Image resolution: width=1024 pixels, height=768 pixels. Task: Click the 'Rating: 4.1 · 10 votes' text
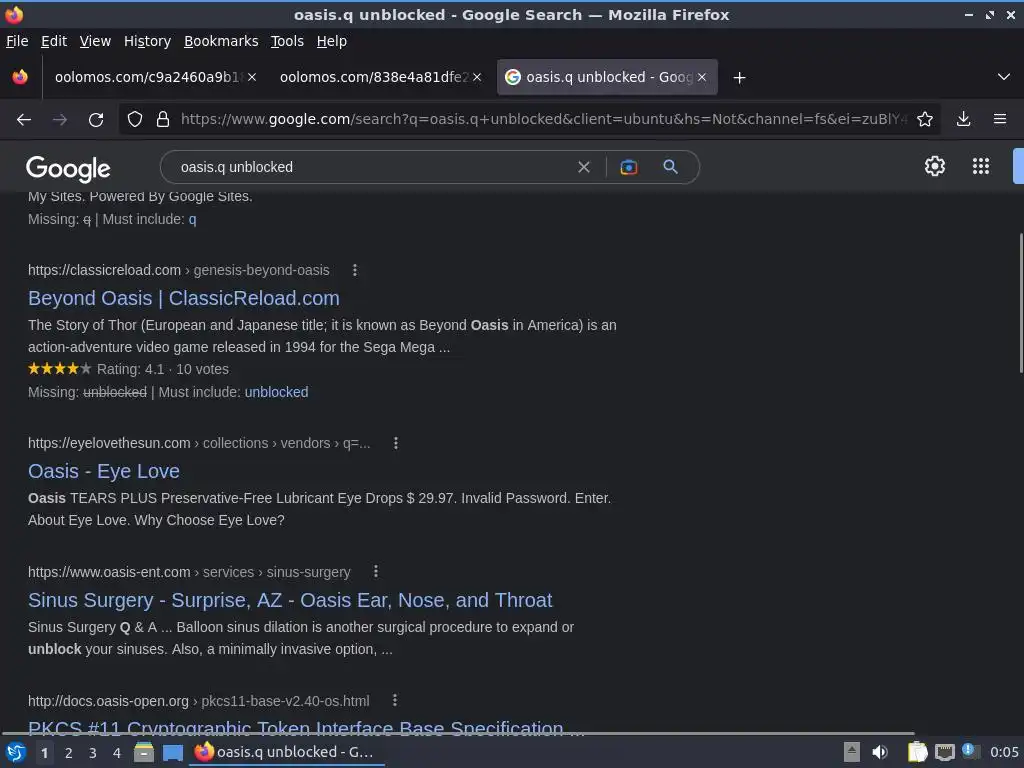(x=163, y=369)
